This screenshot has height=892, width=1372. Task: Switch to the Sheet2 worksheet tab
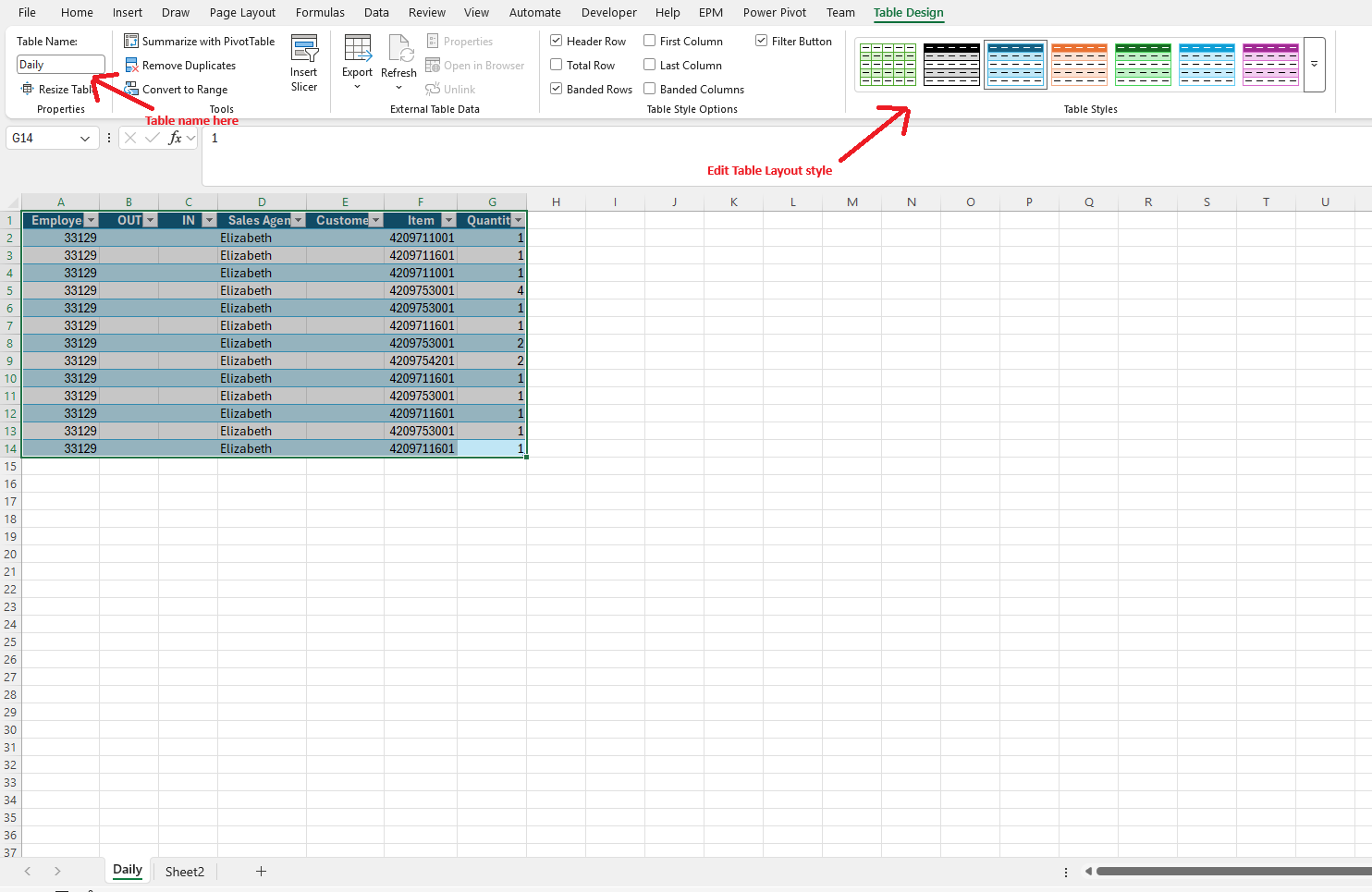pos(185,871)
